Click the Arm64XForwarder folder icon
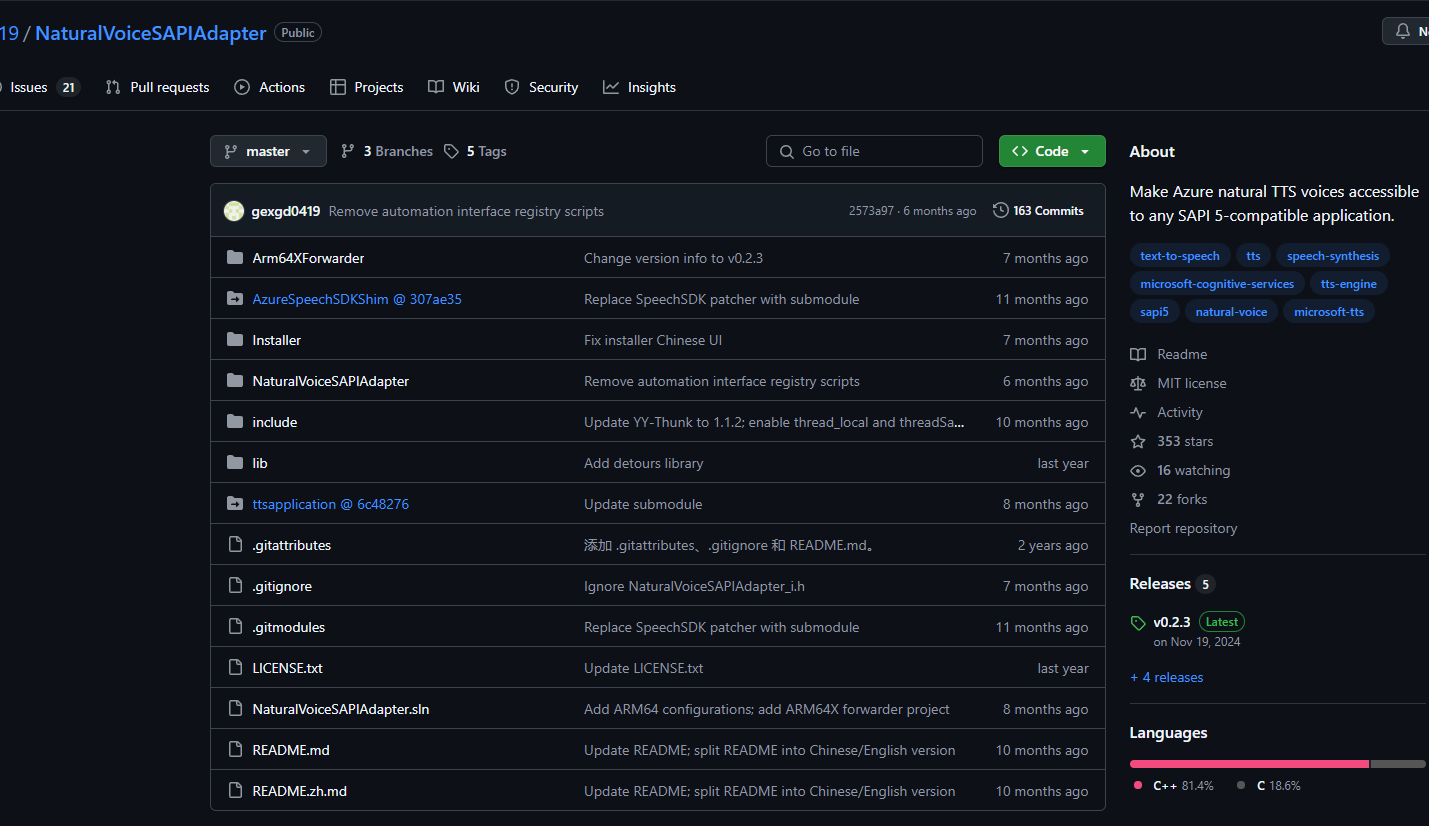1429x826 pixels. [235, 258]
